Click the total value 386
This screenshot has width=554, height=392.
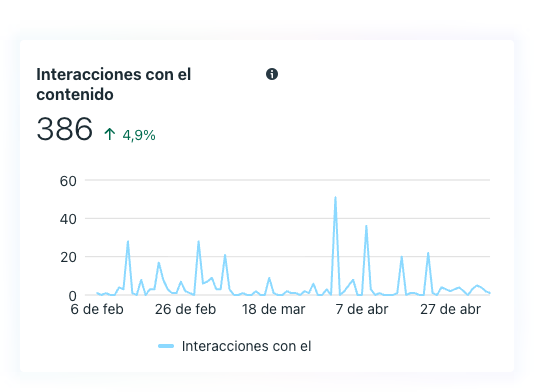[65, 129]
